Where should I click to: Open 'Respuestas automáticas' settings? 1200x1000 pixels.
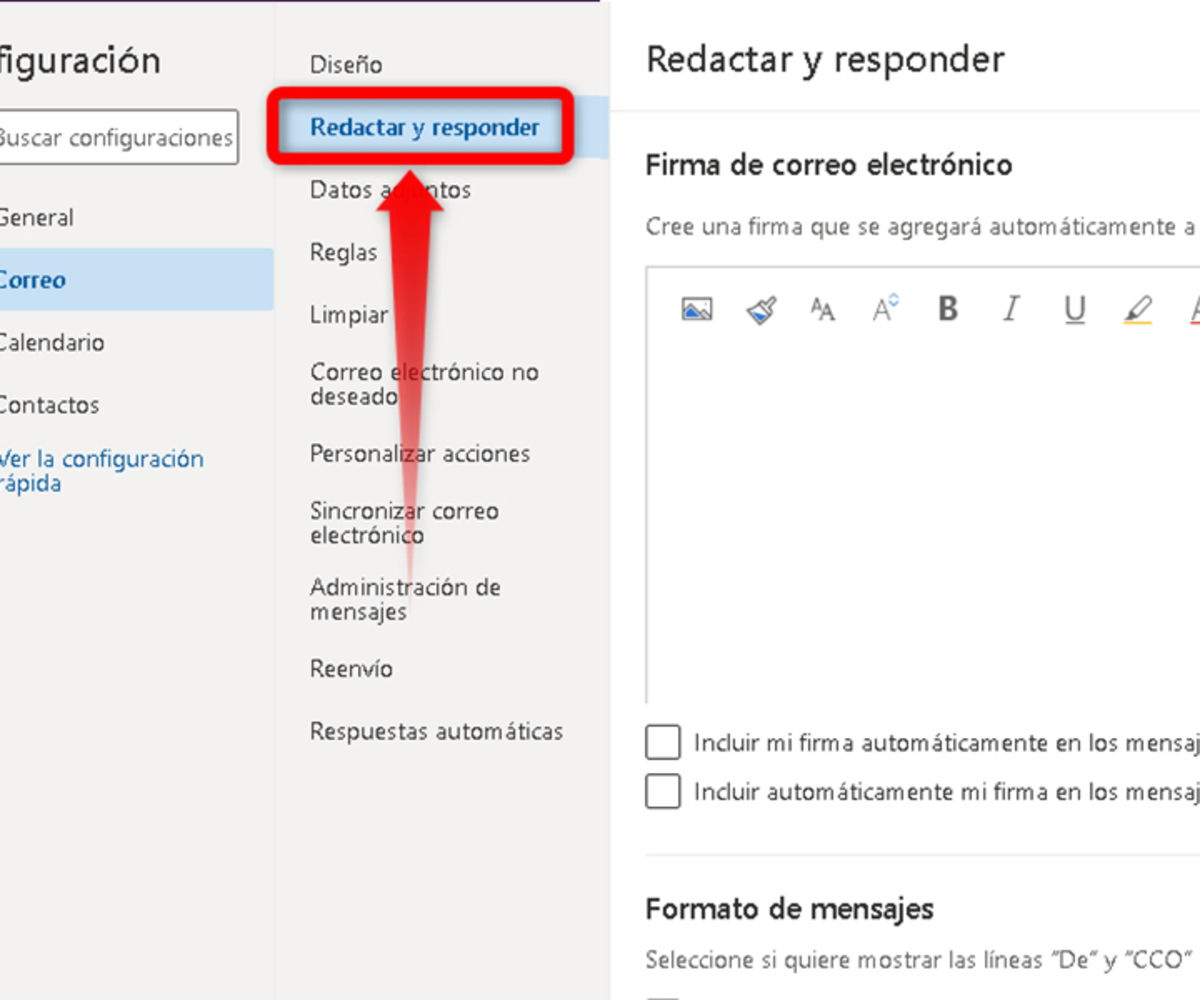tap(437, 731)
